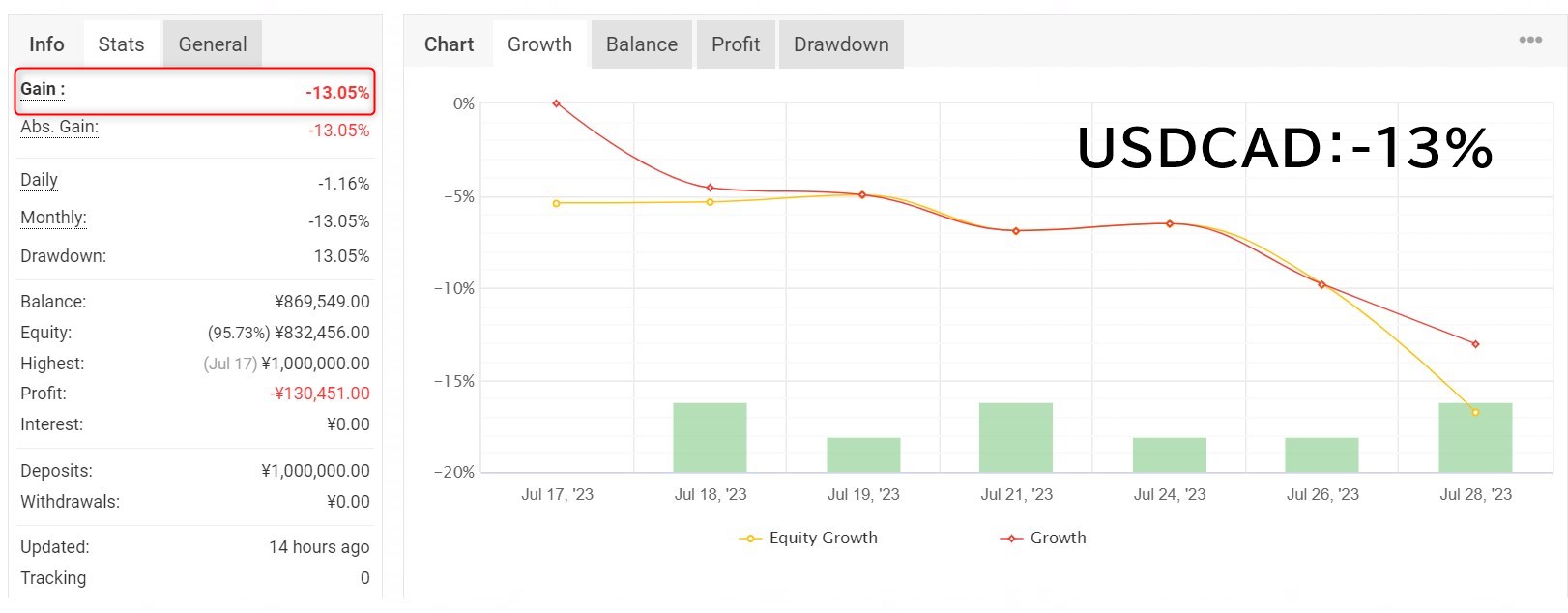This screenshot has width=1568, height=613.
Task: Select the Growth chart tab
Action: coord(539,44)
